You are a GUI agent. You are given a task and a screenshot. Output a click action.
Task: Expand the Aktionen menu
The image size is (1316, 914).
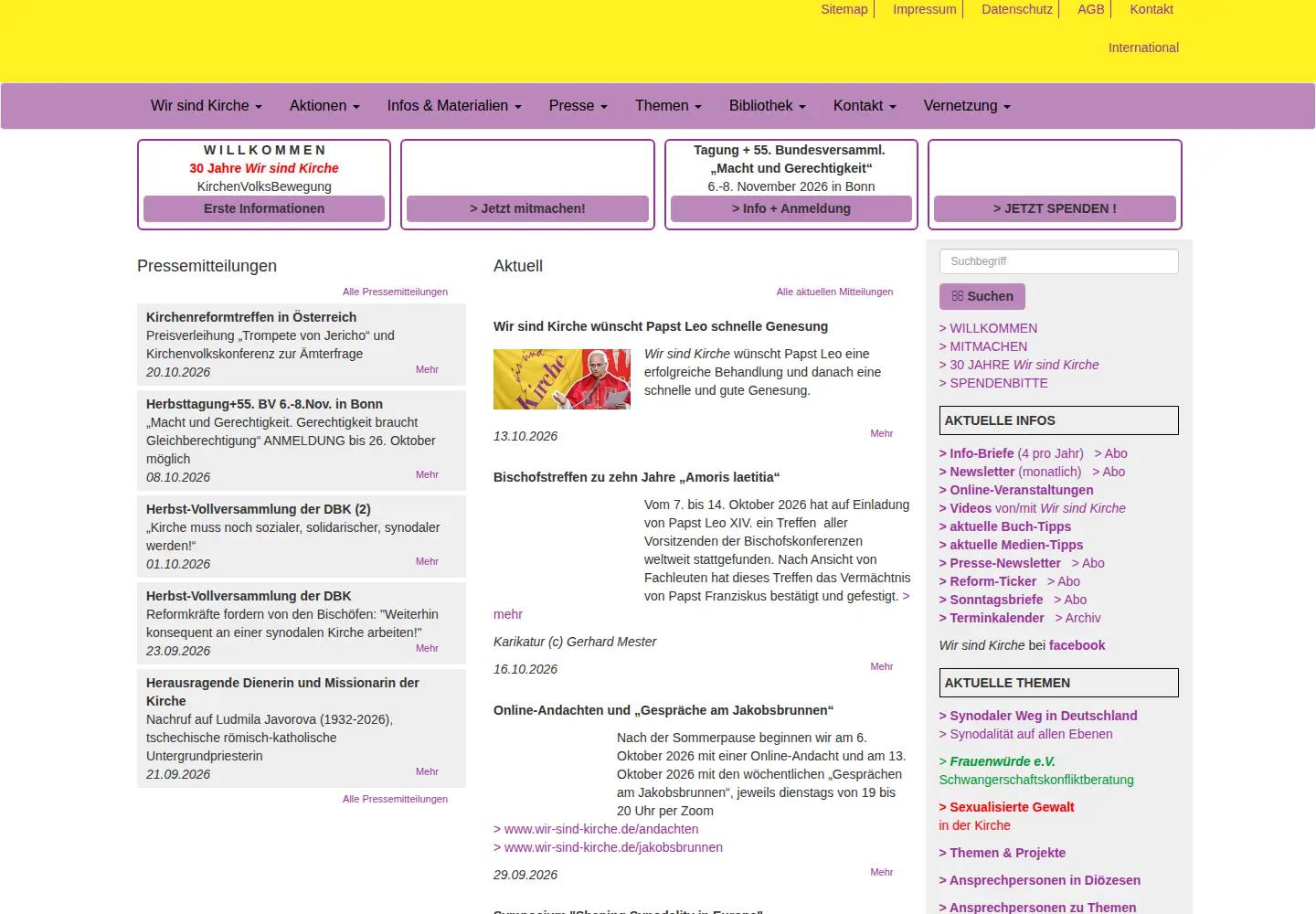point(324,106)
